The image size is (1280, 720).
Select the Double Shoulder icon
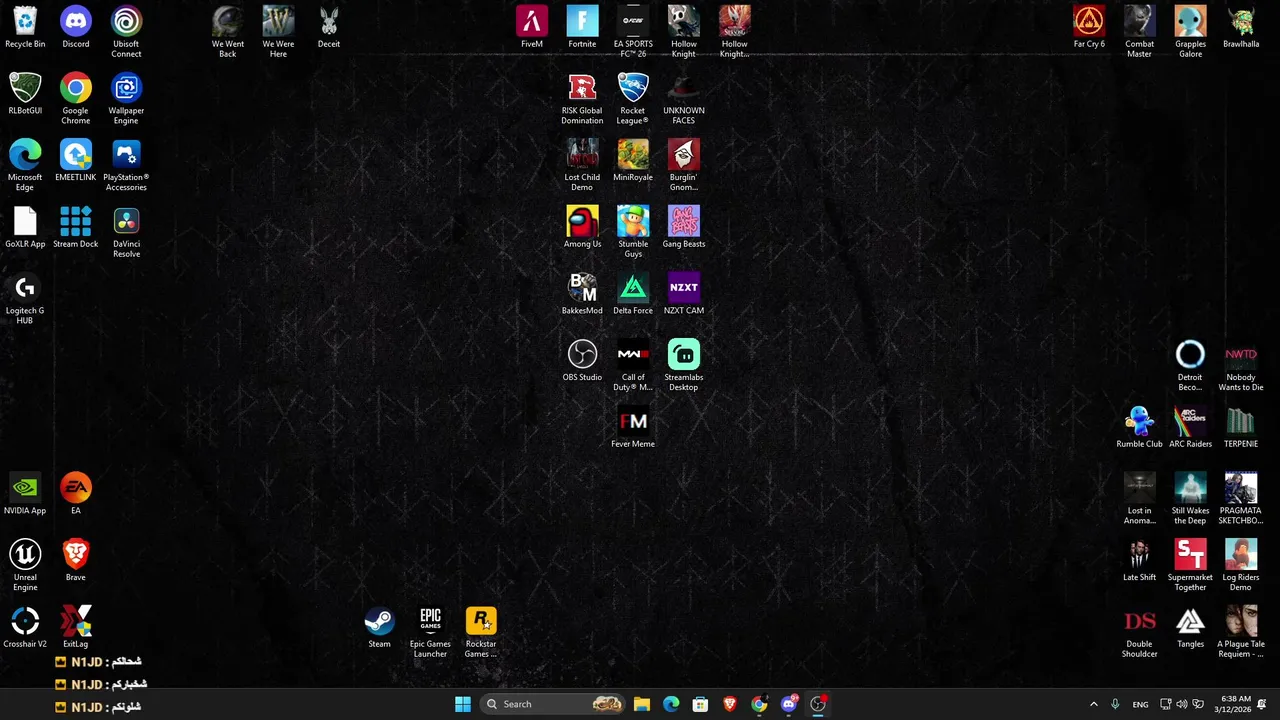1140,633
